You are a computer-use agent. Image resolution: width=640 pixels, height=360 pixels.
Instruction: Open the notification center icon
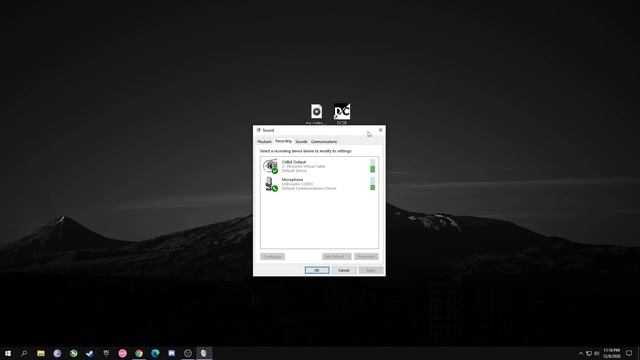coord(629,353)
